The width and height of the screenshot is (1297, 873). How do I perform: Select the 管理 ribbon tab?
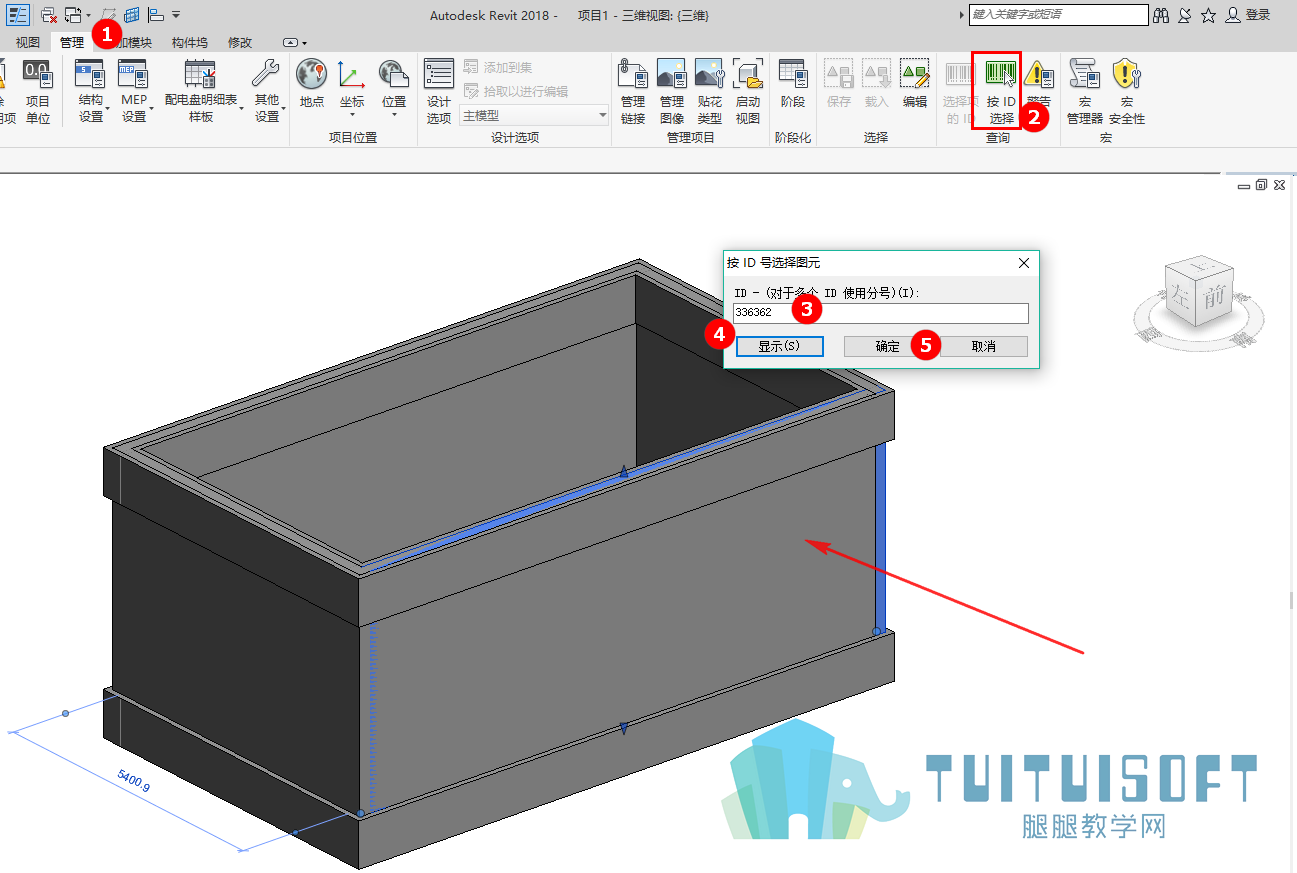click(72, 43)
